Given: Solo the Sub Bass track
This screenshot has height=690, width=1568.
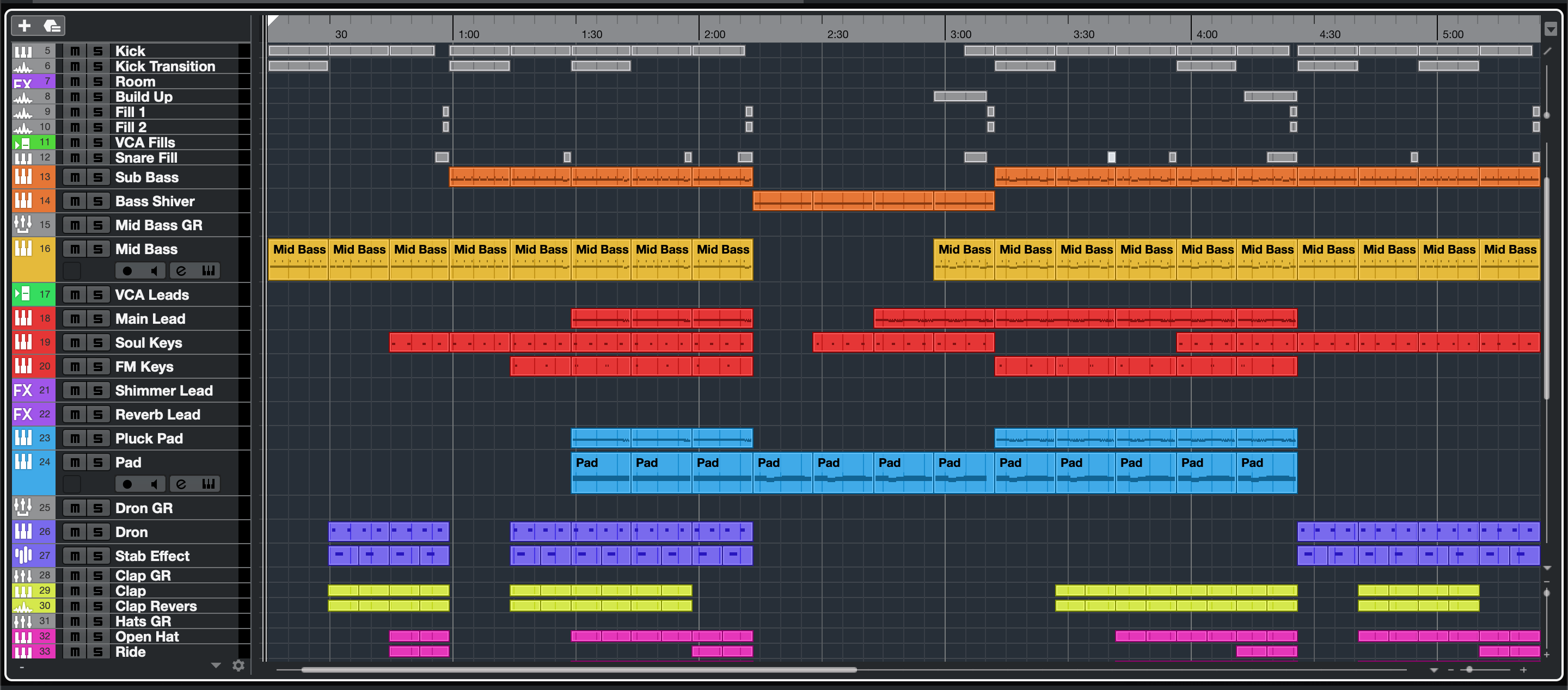Looking at the screenshot, I should [x=98, y=177].
